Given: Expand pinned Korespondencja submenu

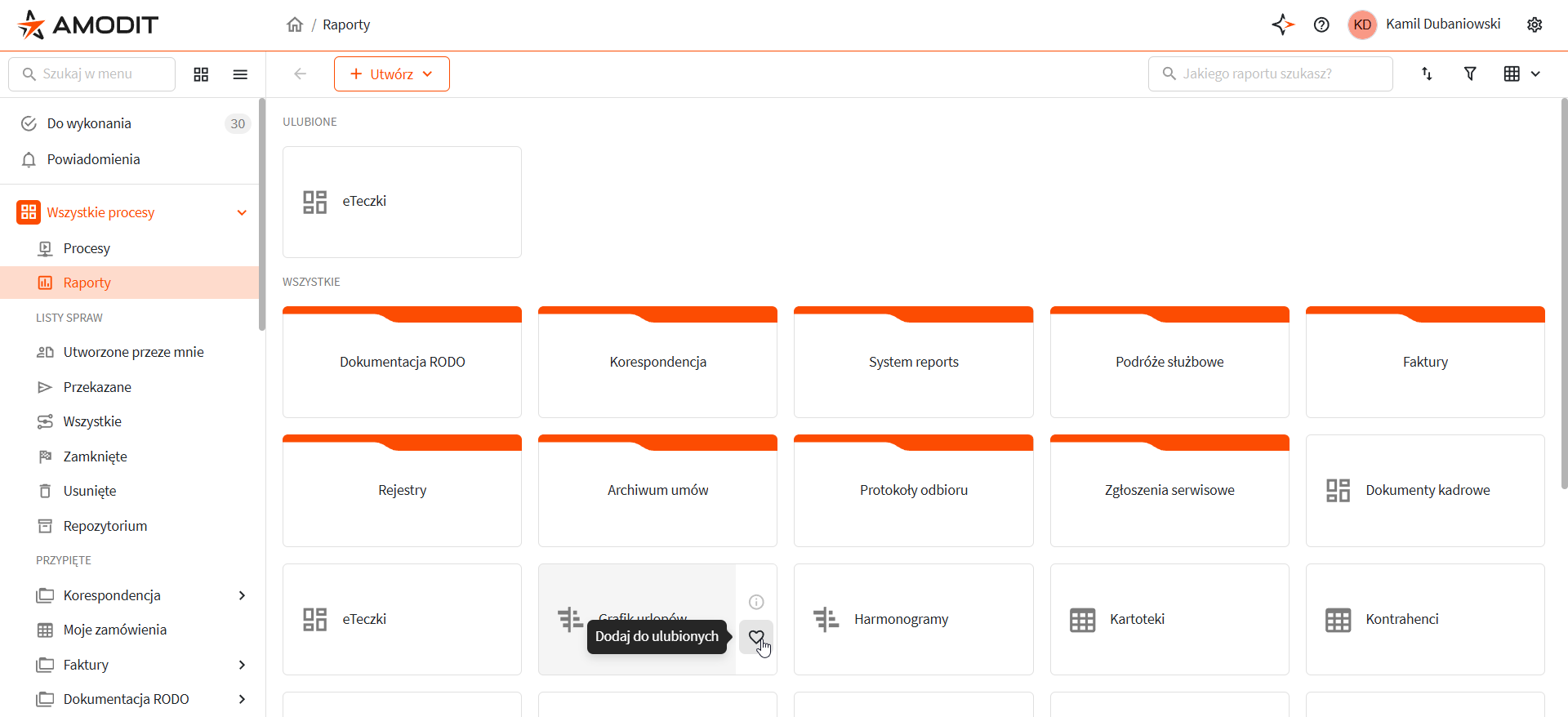Looking at the screenshot, I should [x=242, y=595].
